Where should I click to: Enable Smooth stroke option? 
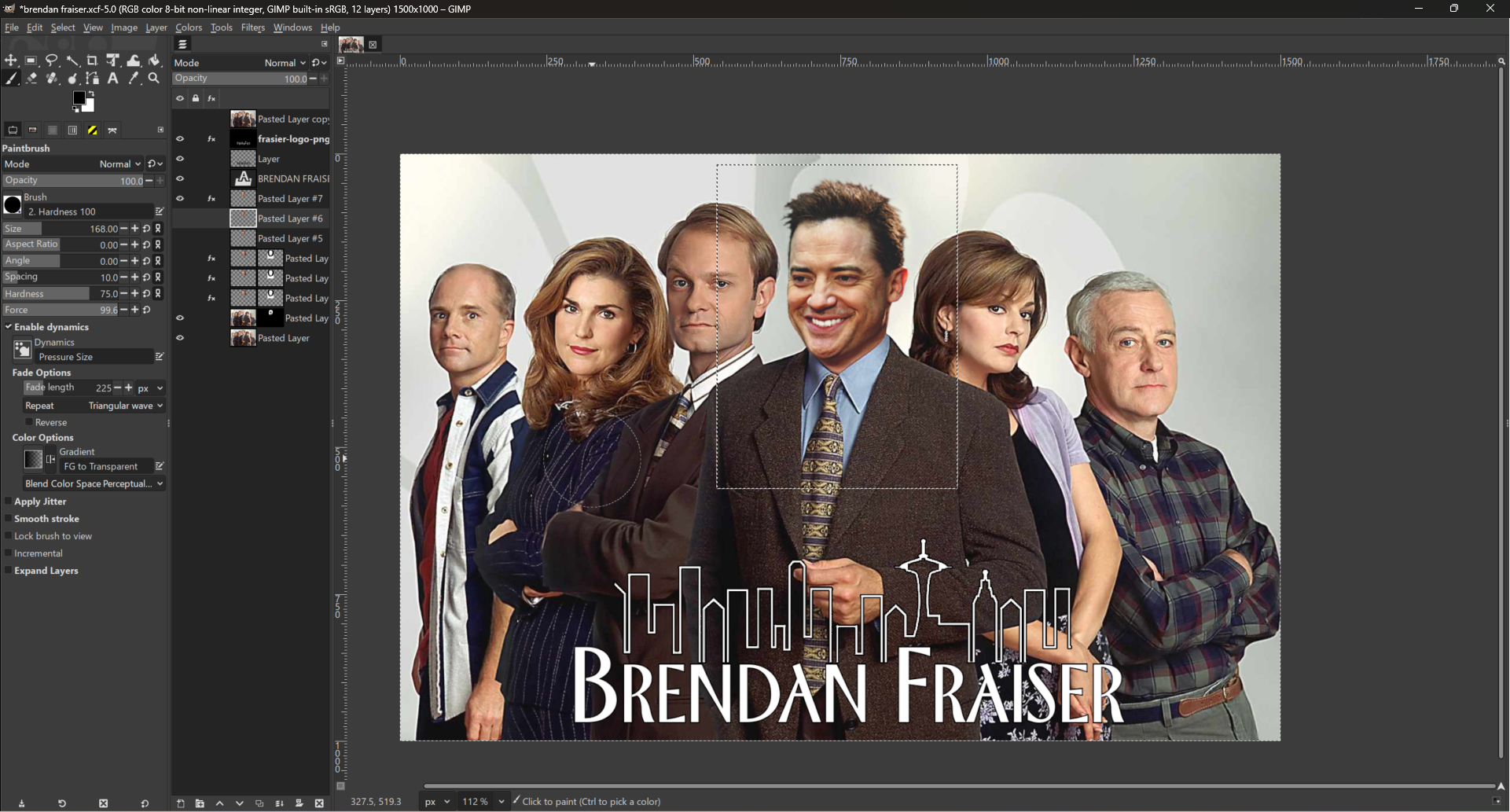click(9, 519)
